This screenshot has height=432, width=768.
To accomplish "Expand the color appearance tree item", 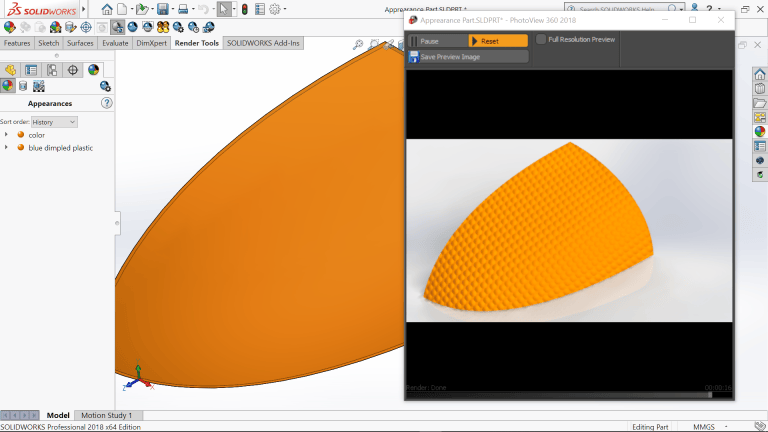I will [6, 135].
